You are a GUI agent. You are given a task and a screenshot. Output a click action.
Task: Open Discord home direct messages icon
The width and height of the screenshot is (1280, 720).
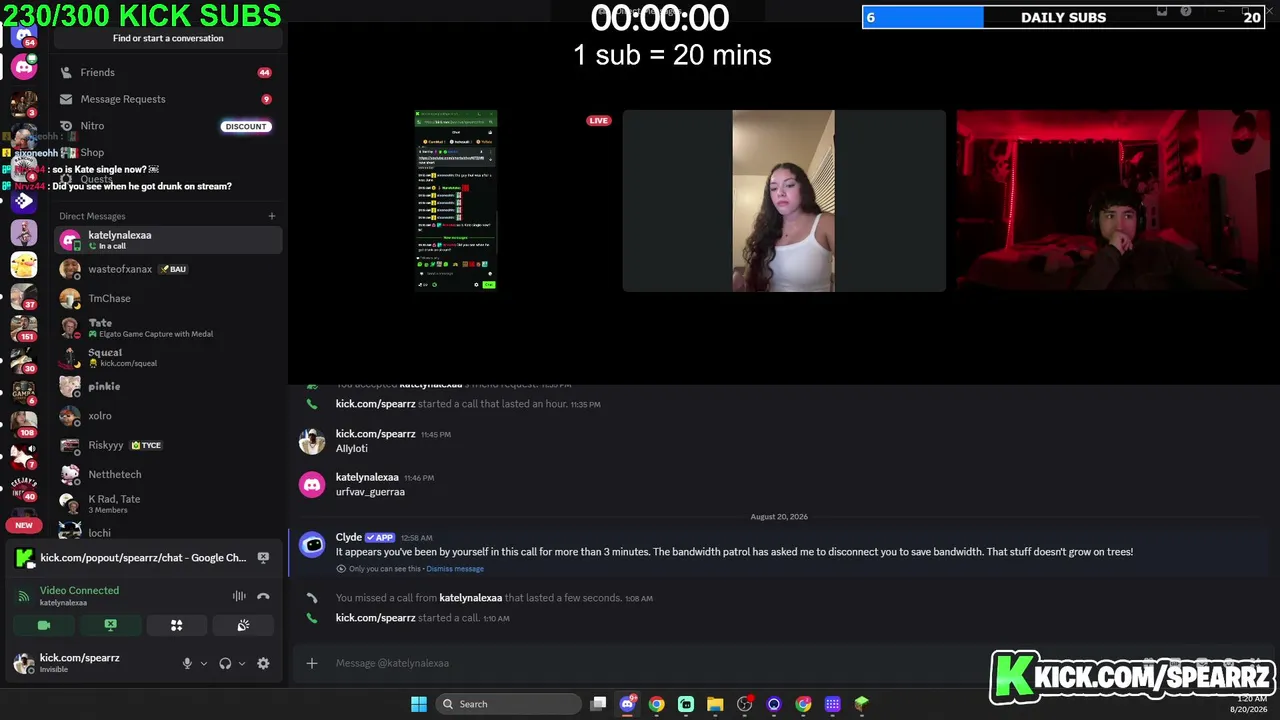point(24,37)
